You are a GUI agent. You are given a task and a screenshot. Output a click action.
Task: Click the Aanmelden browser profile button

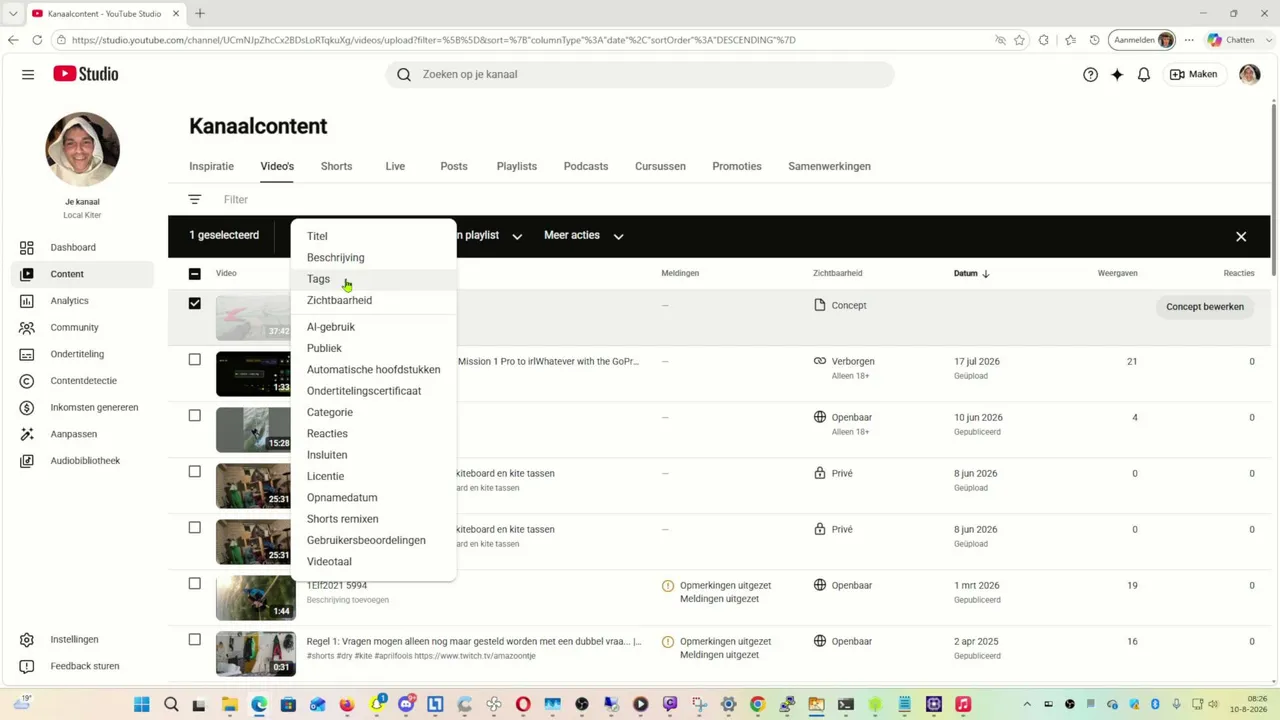(1142, 40)
